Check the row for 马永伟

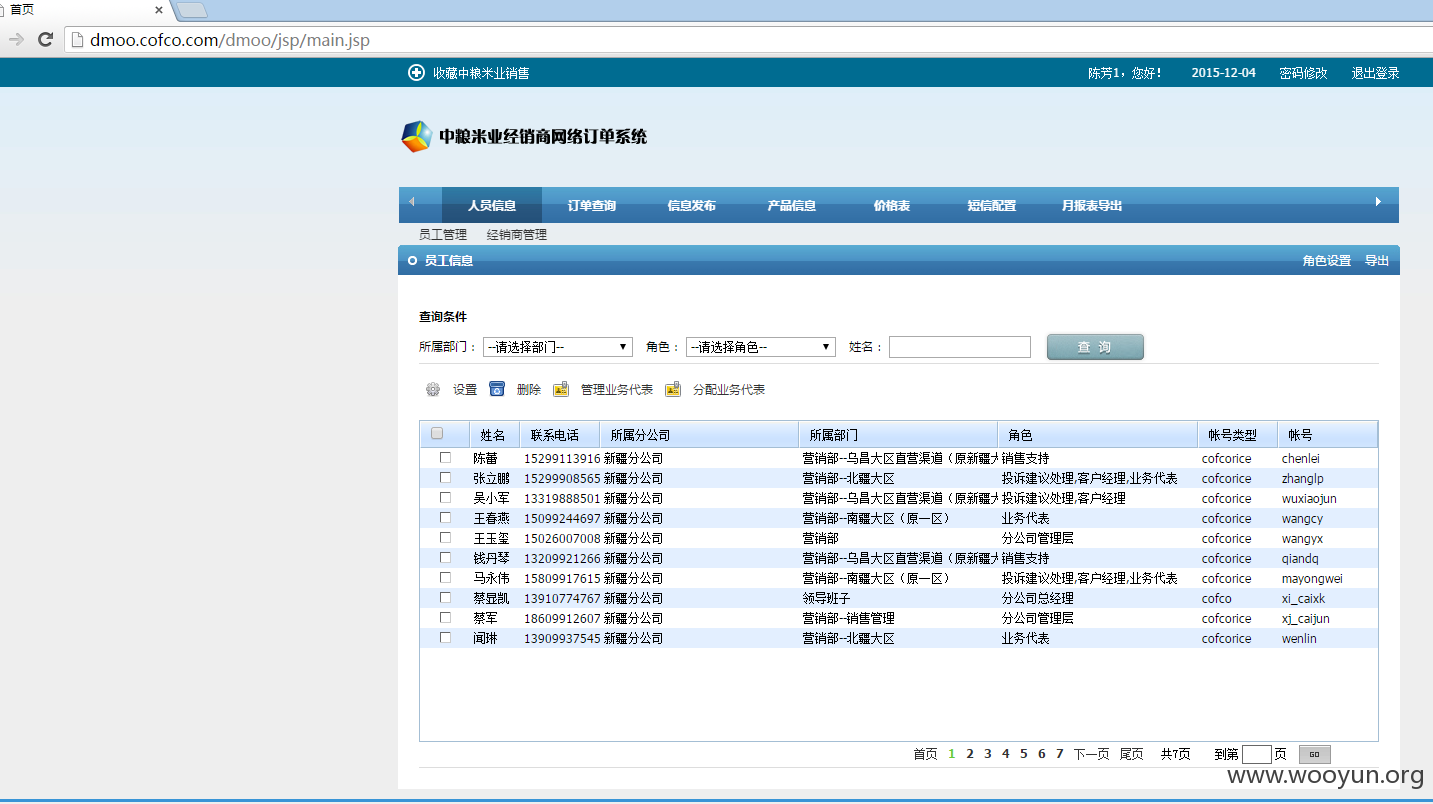click(445, 577)
